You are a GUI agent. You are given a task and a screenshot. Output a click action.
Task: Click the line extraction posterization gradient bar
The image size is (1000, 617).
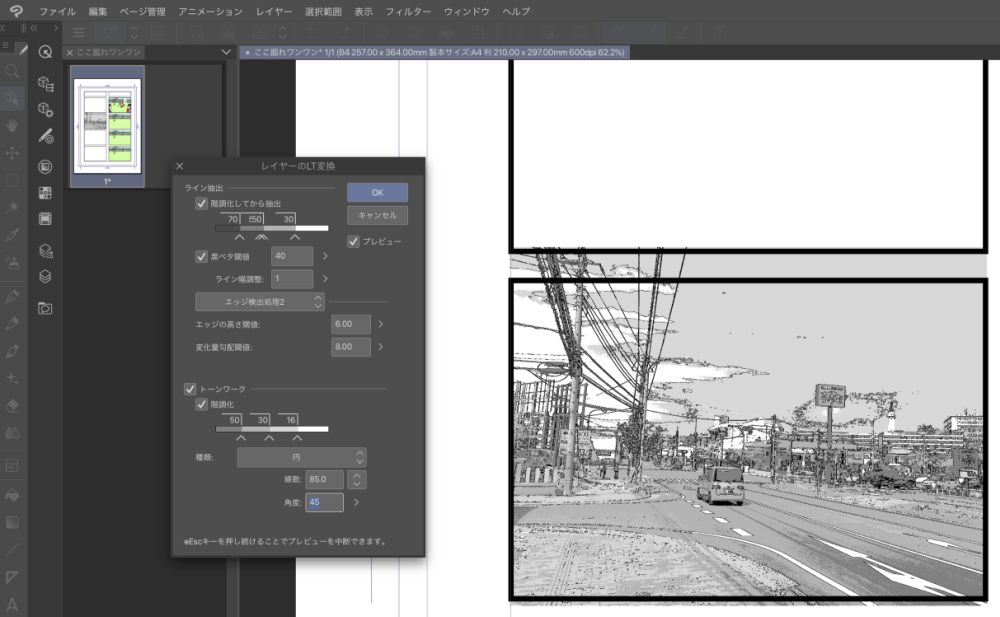click(271, 229)
